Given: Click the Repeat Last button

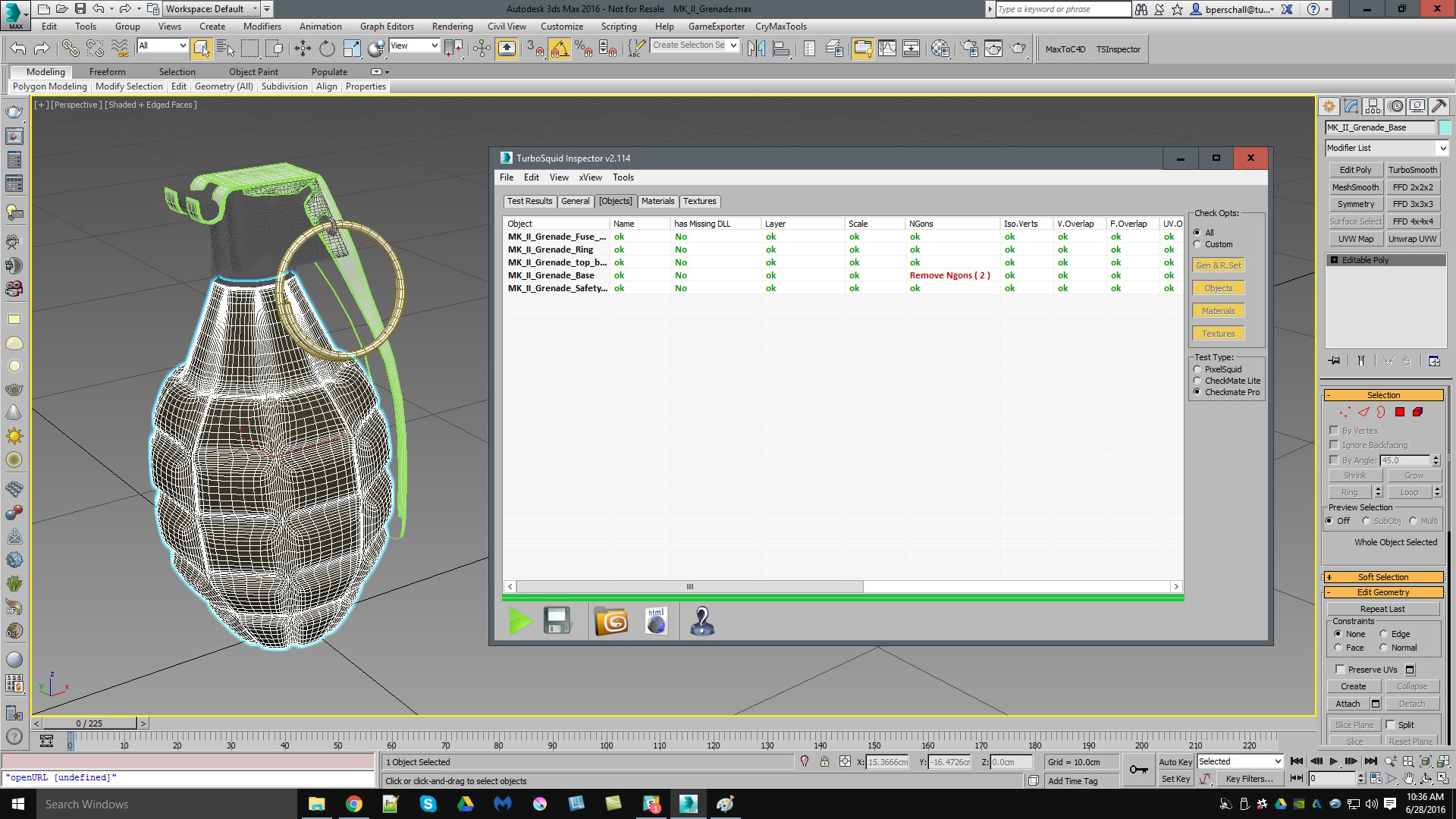Looking at the screenshot, I should point(1382,609).
